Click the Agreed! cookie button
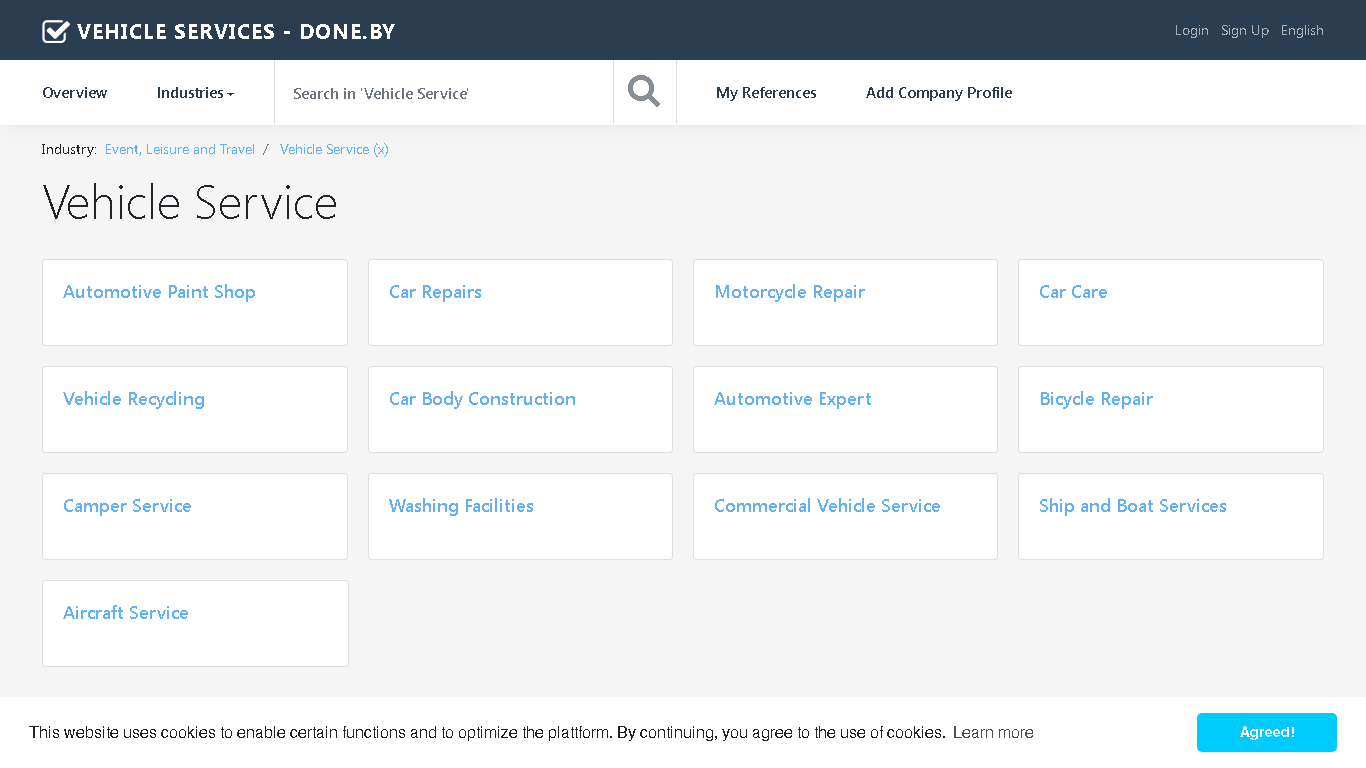This screenshot has width=1366, height=768. (x=1267, y=732)
